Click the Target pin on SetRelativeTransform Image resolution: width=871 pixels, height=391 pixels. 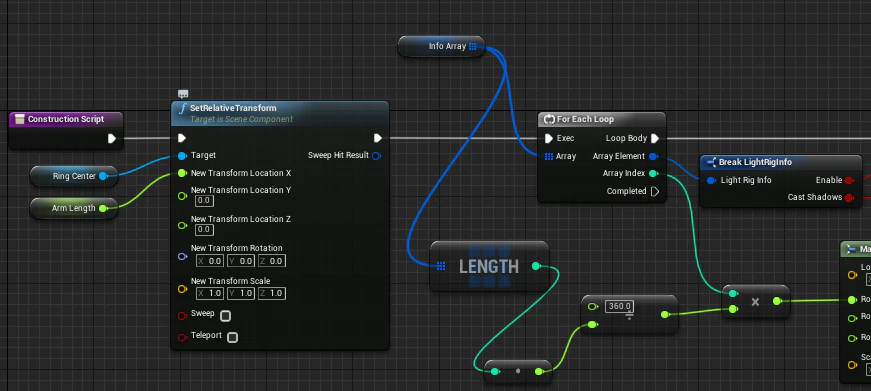182,156
